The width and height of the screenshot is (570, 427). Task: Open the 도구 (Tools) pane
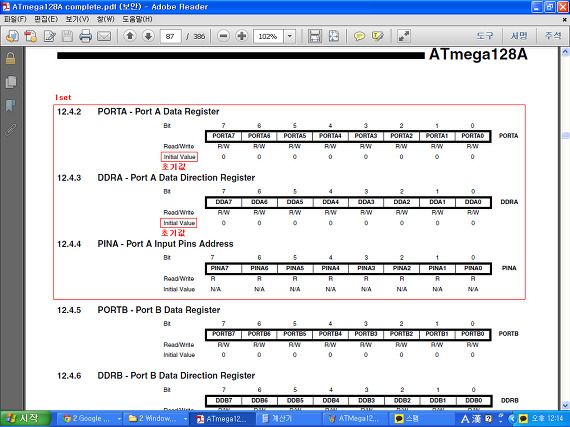click(485, 36)
